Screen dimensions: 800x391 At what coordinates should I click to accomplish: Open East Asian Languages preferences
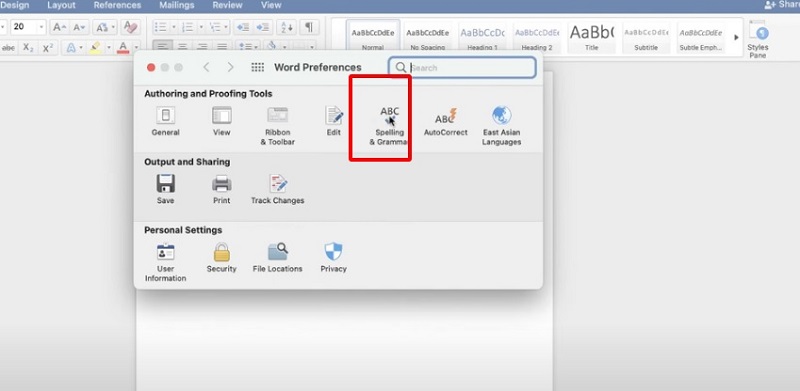[x=502, y=126]
